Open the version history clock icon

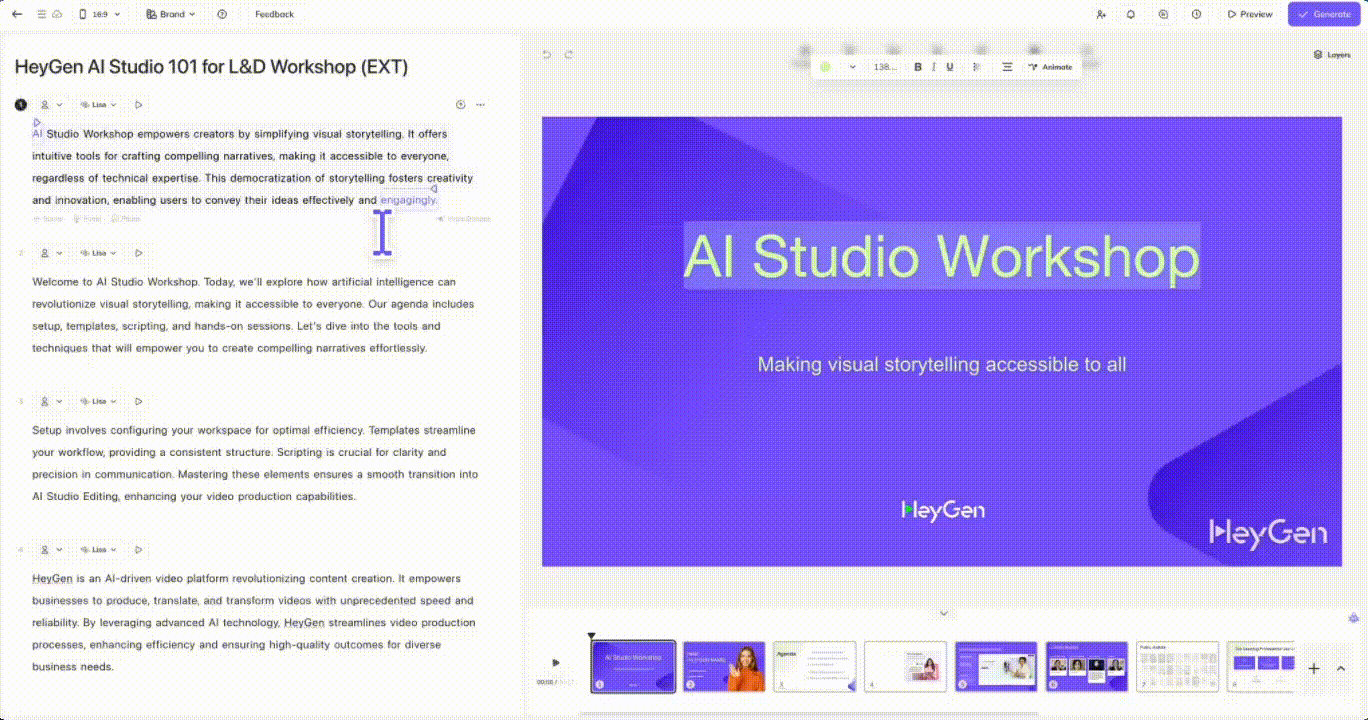tap(1196, 14)
